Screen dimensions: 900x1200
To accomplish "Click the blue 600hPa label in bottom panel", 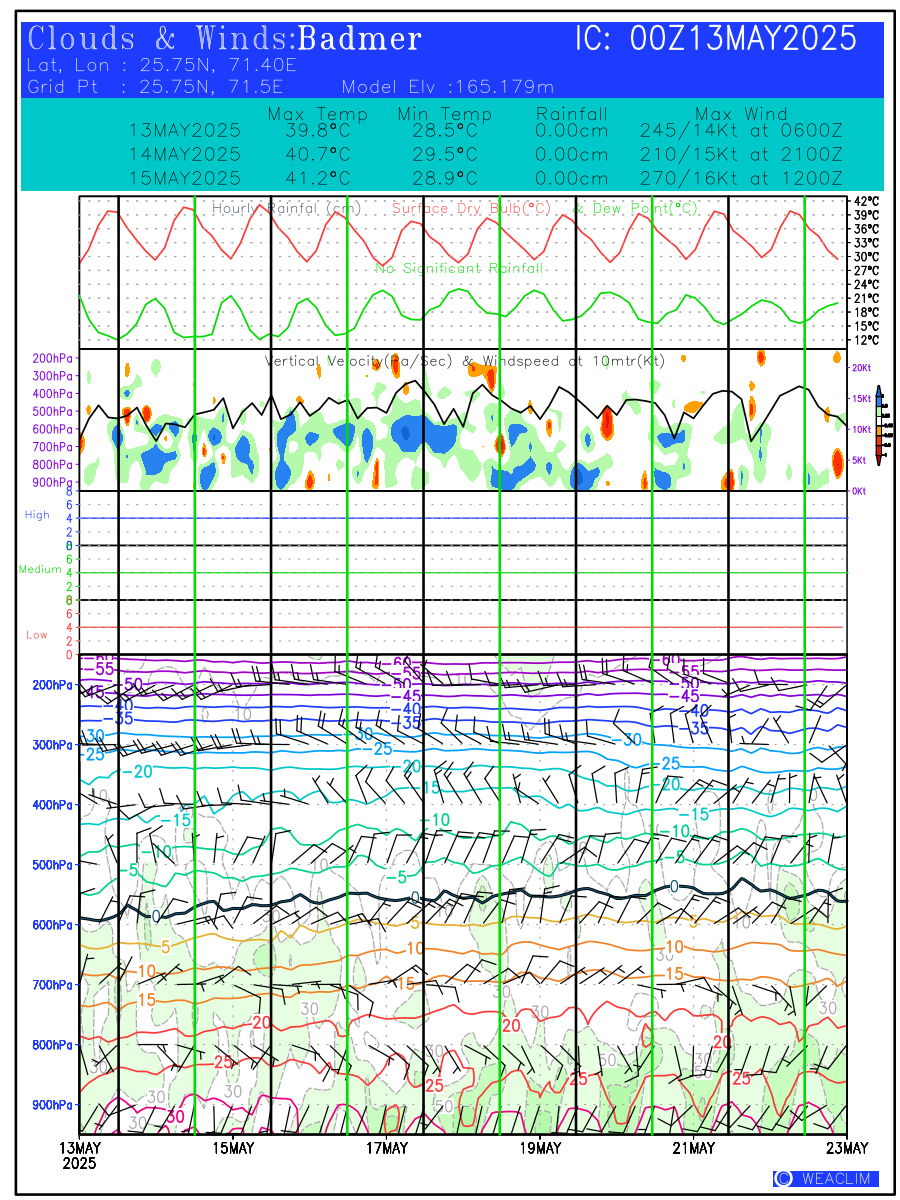I will pos(51,925).
